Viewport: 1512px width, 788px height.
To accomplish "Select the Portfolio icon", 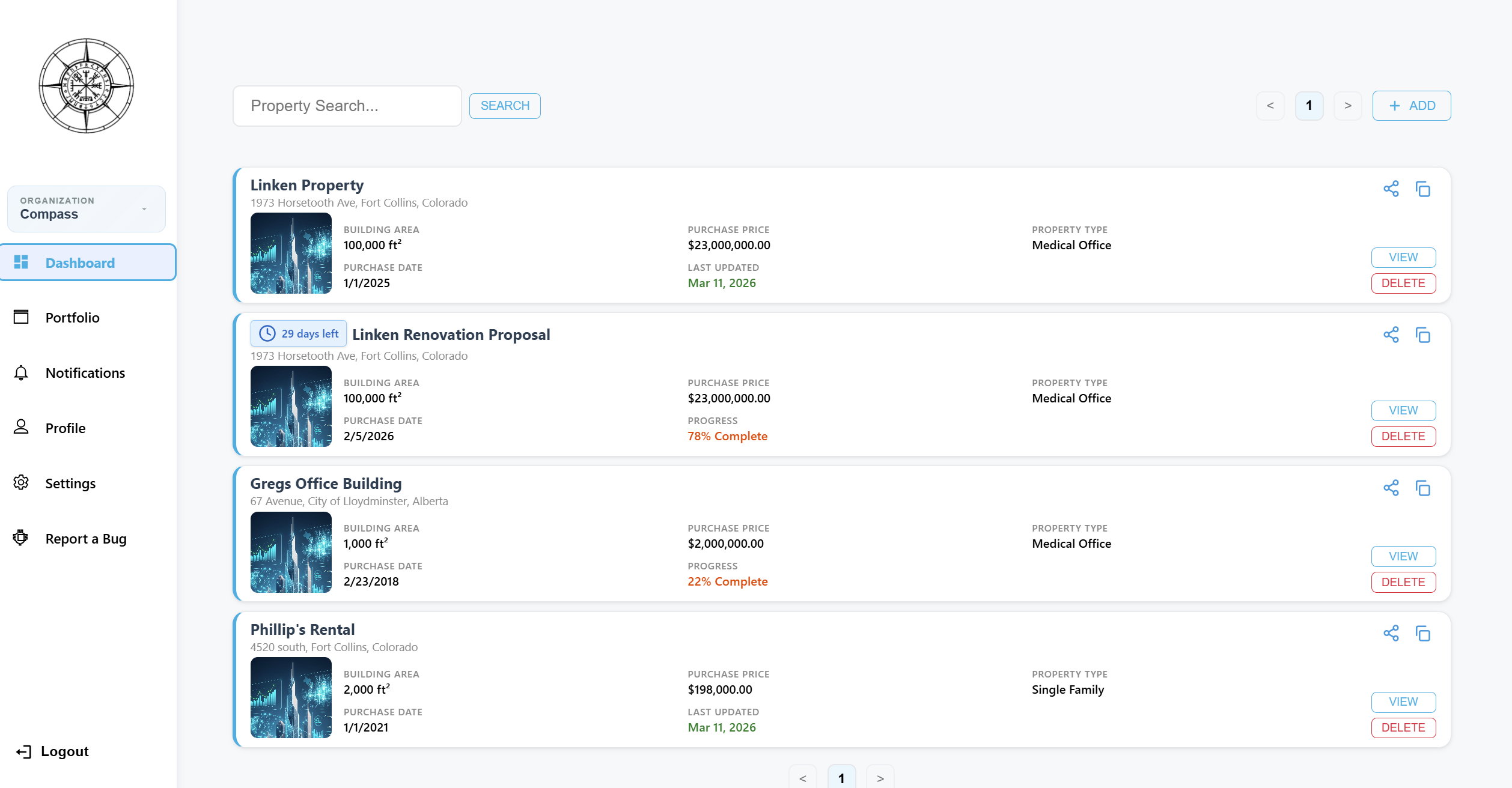I will click(21, 317).
